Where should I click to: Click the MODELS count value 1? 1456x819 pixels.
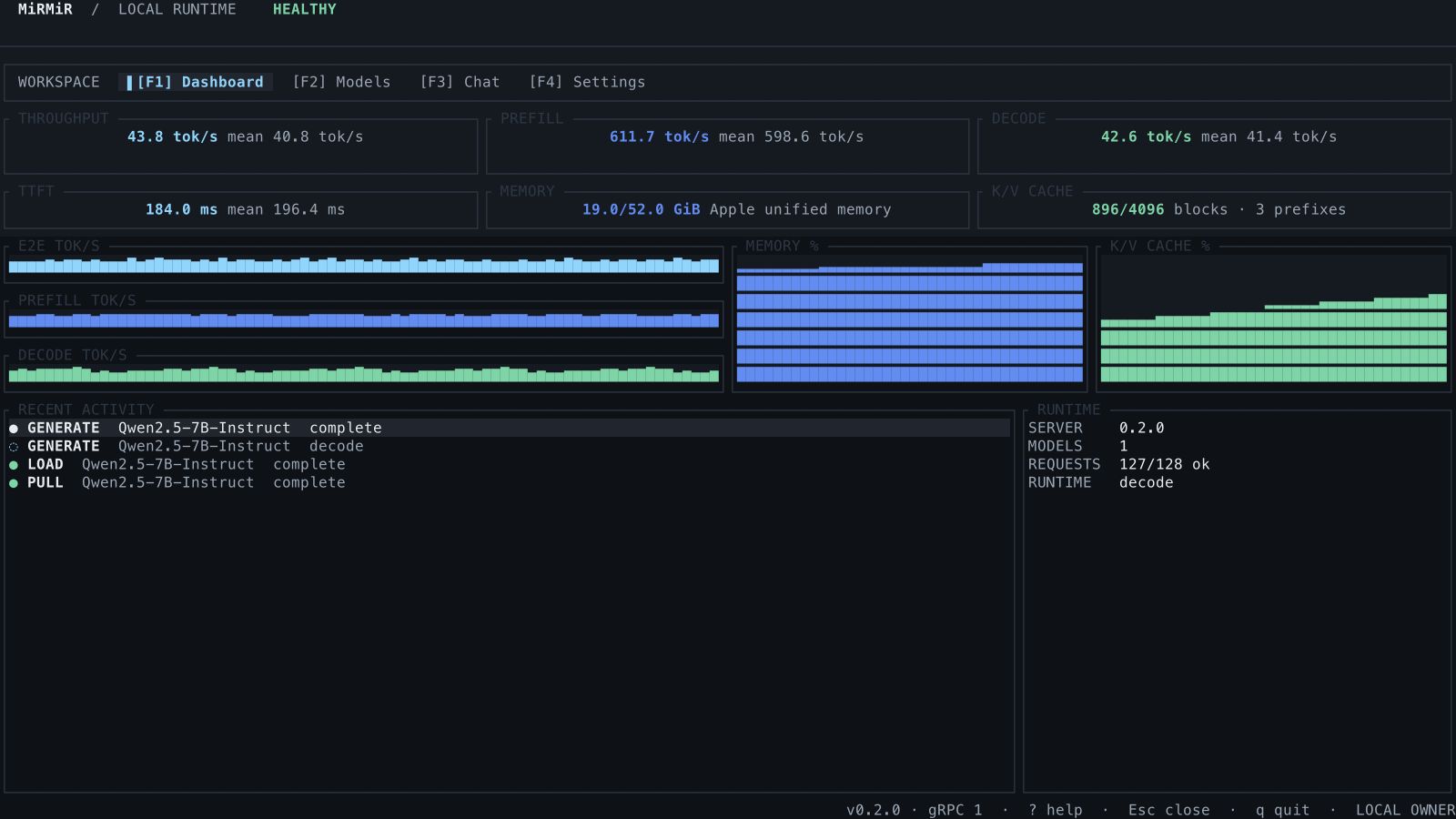[1124, 446]
